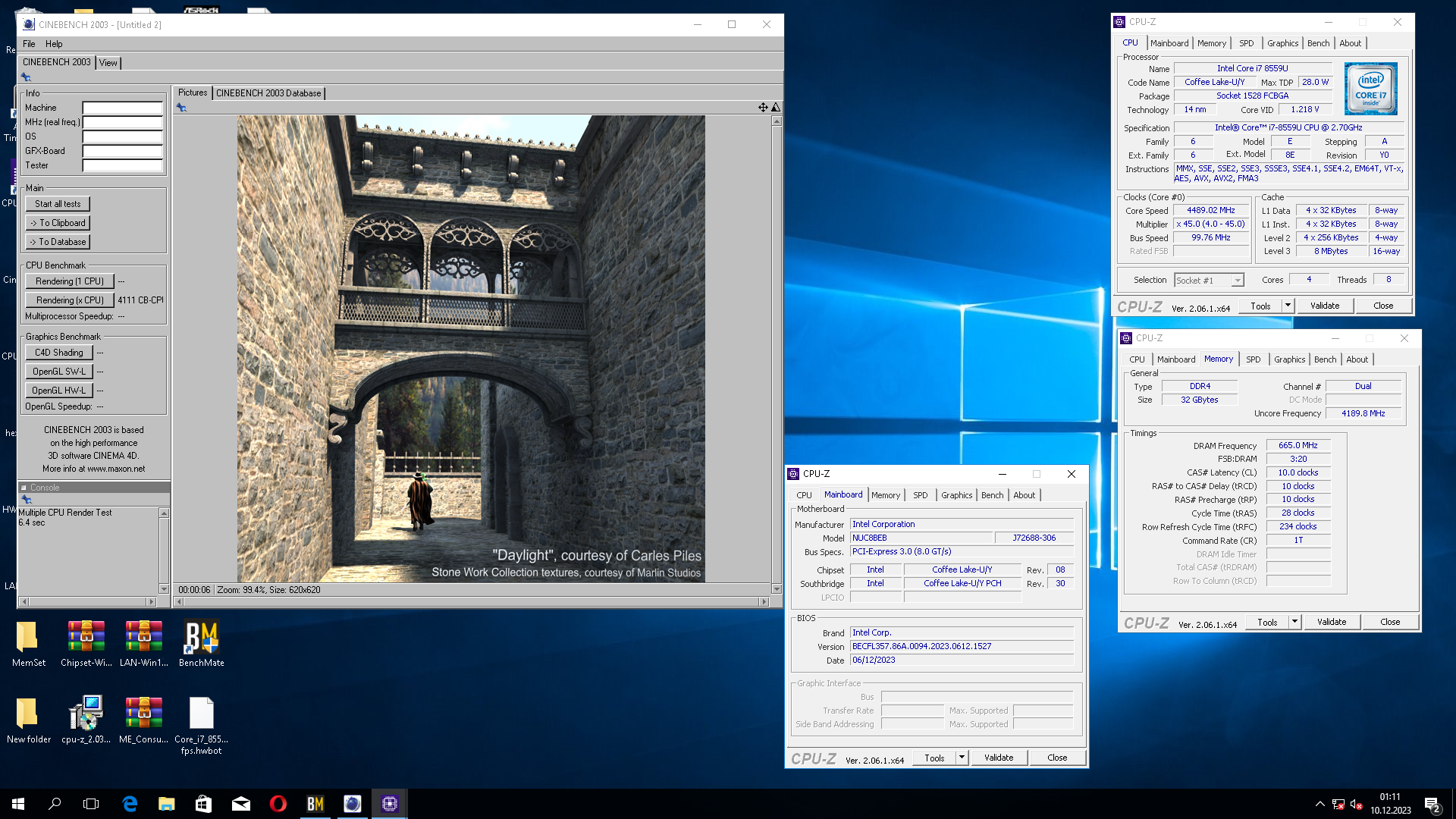
Task: Click the rendered Daylight image
Action: click(x=471, y=349)
